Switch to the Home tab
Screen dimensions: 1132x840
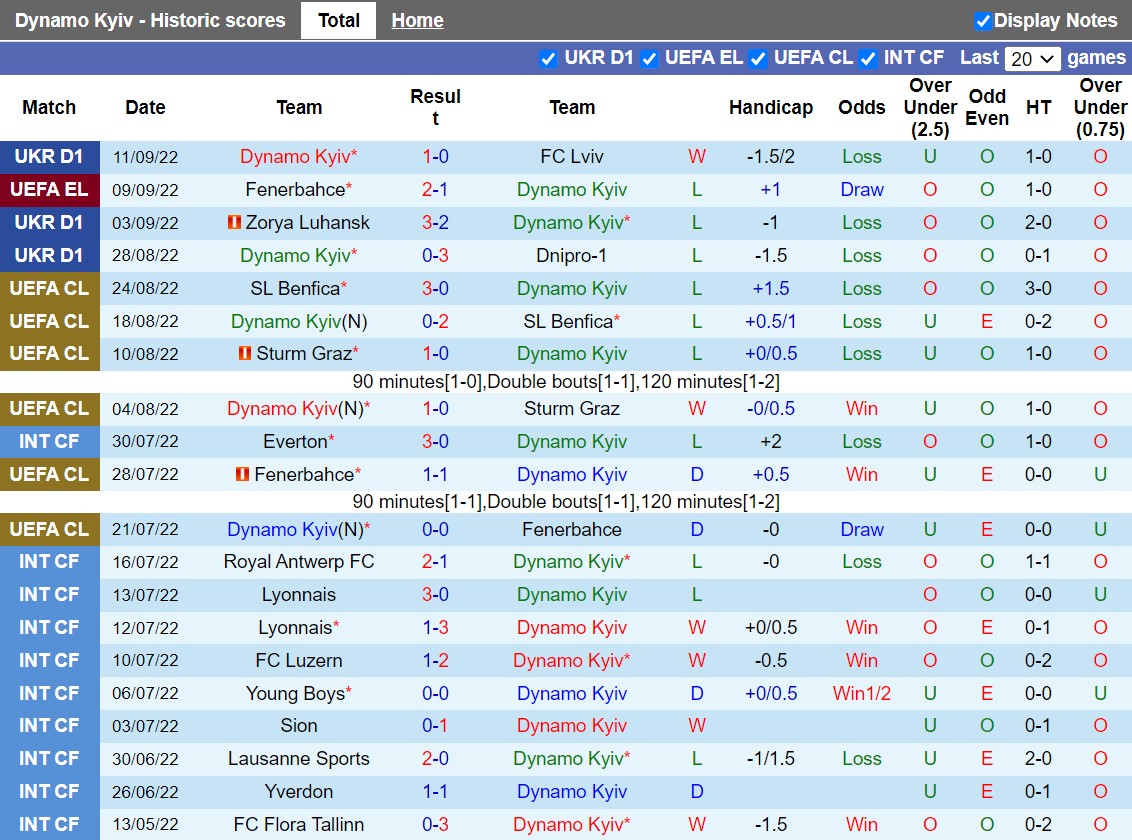(x=417, y=20)
